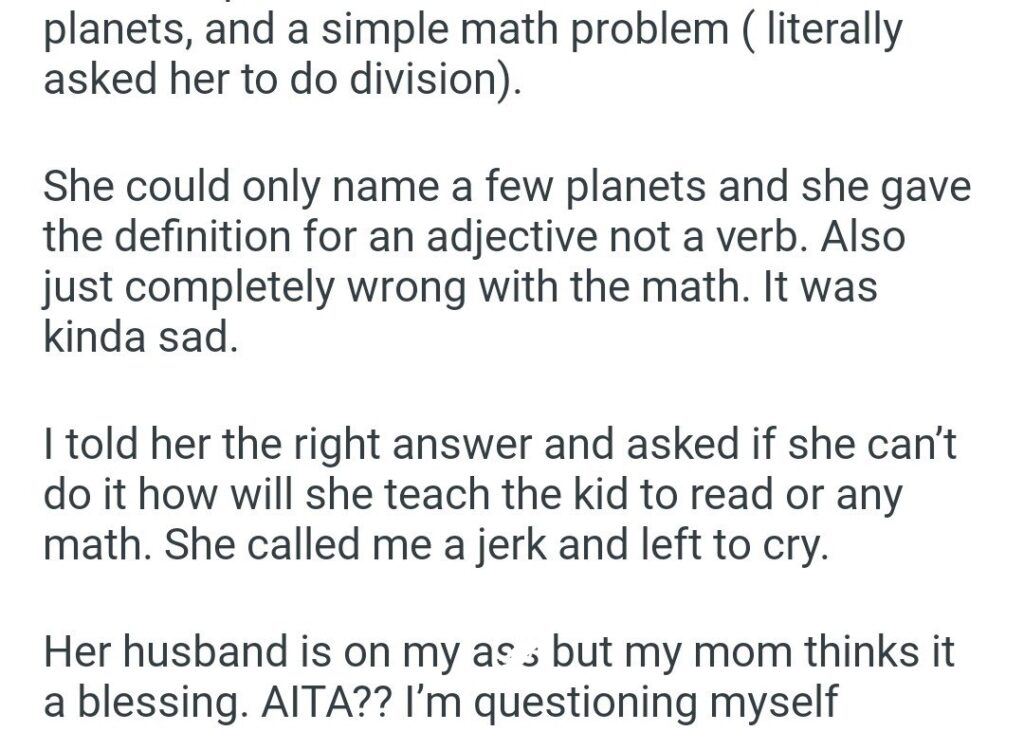The image size is (1024, 750).
Task: Click the words "Her husband"
Action: (x=158, y=652)
